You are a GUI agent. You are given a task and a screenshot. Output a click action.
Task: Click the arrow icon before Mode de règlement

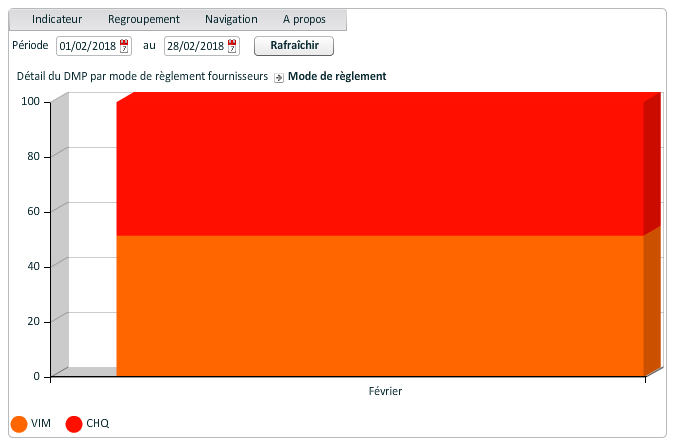tap(279, 77)
